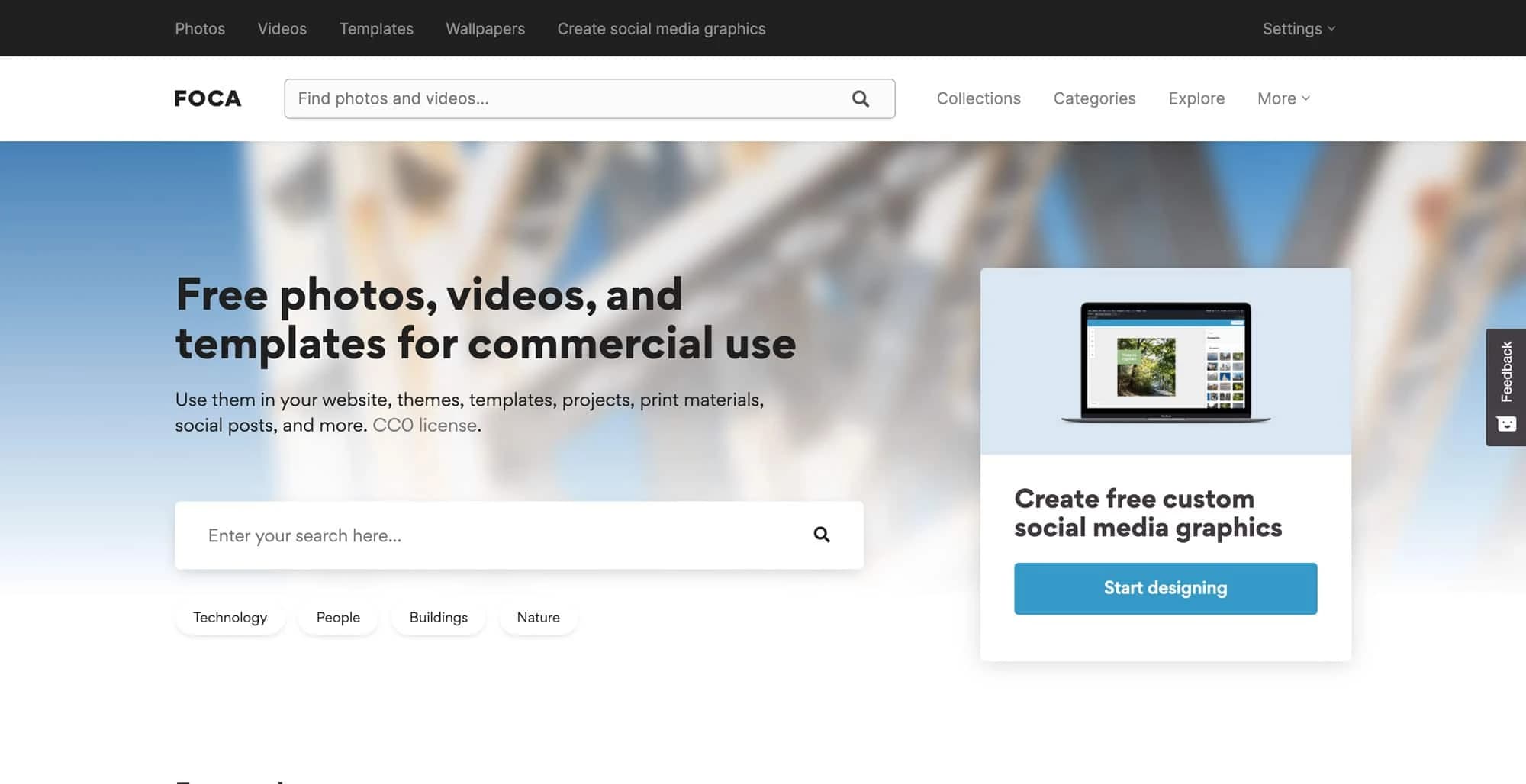The width and height of the screenshot is (1526, 784).
Task: Expand the Settings dropdown
Action: click(1298, 28)
